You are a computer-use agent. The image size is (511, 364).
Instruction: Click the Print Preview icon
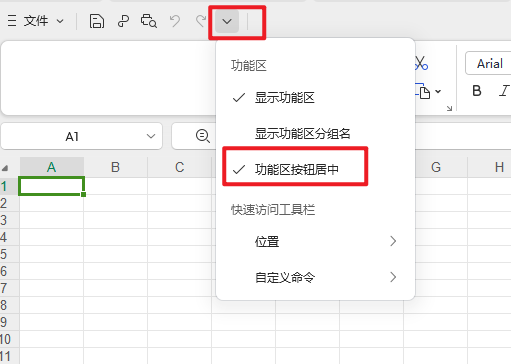(148, 21)
